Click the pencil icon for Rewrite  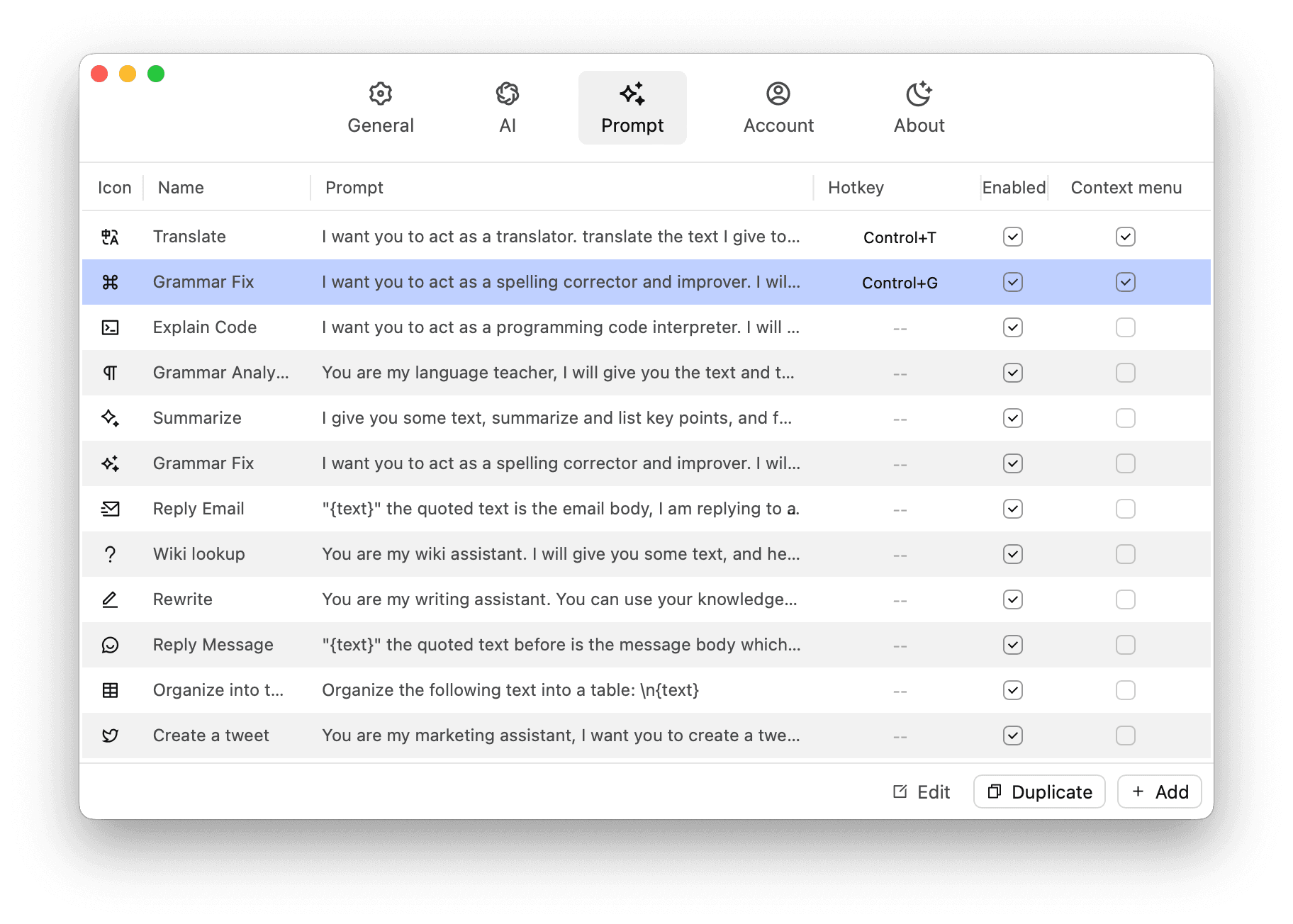110,599
